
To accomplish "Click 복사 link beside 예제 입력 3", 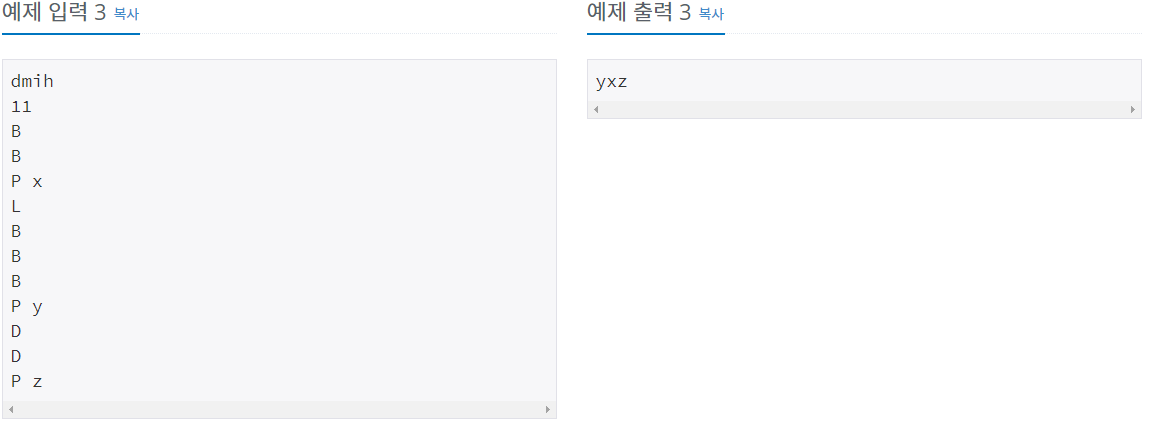I will pos(126,14).
